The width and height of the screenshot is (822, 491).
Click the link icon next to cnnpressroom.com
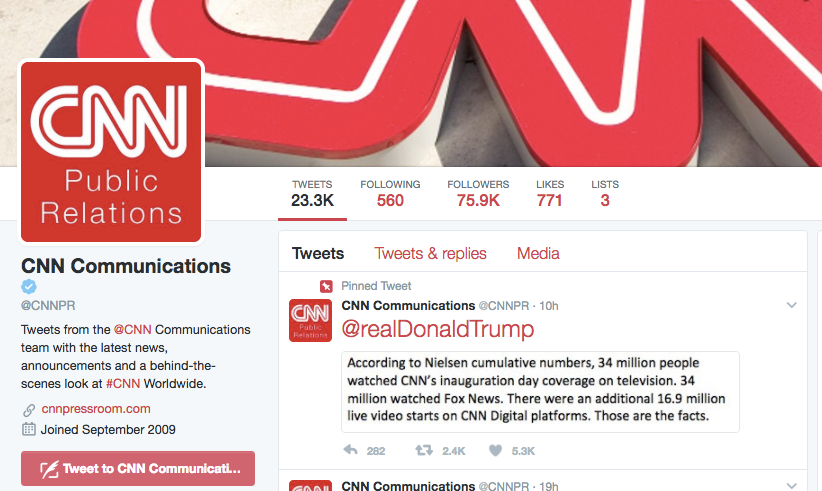(29, 409)
